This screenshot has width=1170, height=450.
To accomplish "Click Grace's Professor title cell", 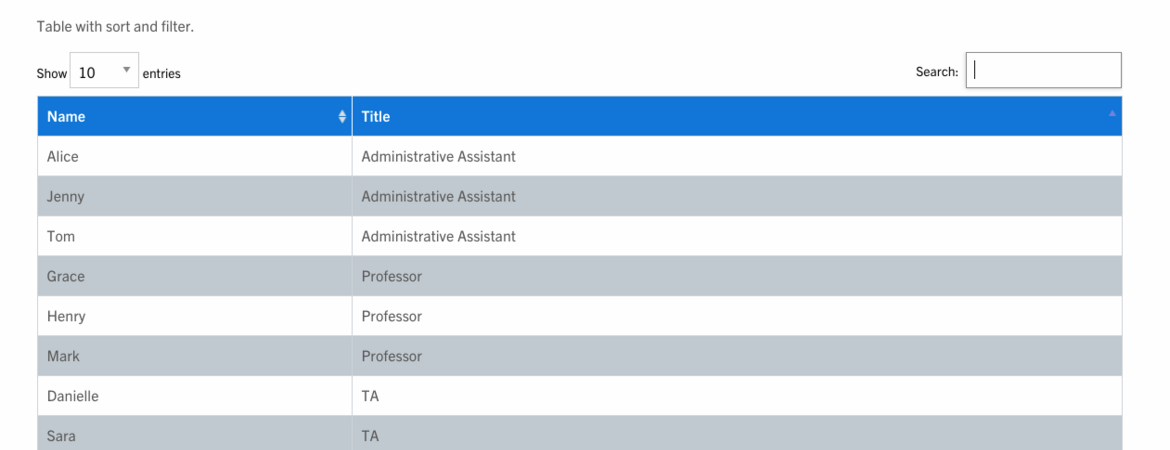I will (x=392, y=277).
